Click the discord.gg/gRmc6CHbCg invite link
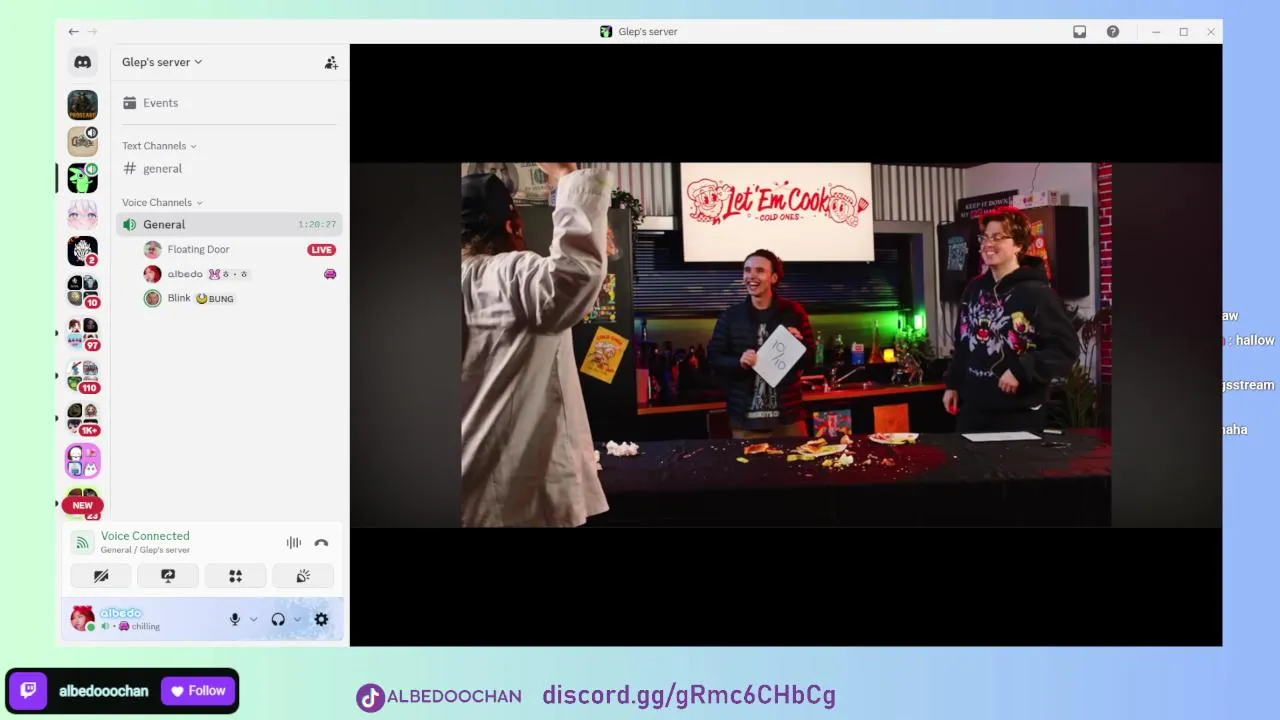This screenshot has height=720, width=1280. coord(689,695)
